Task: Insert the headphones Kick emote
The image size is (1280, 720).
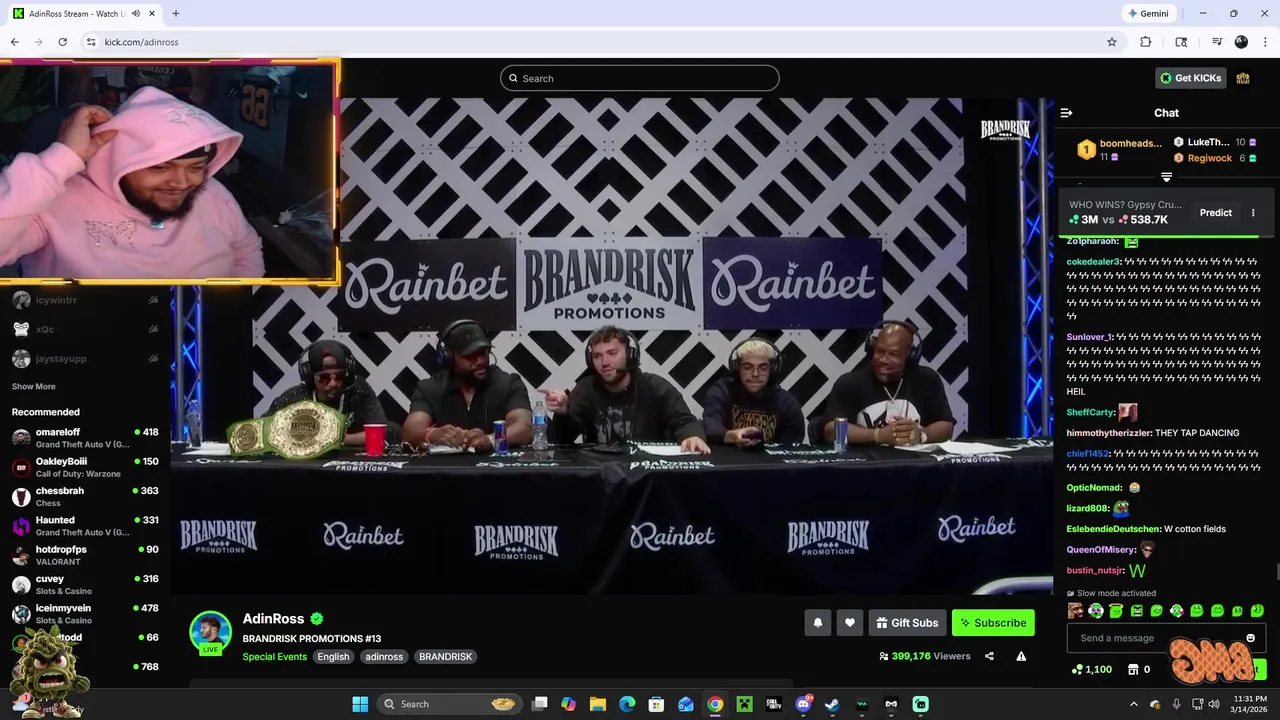Action: [1096, 611]
